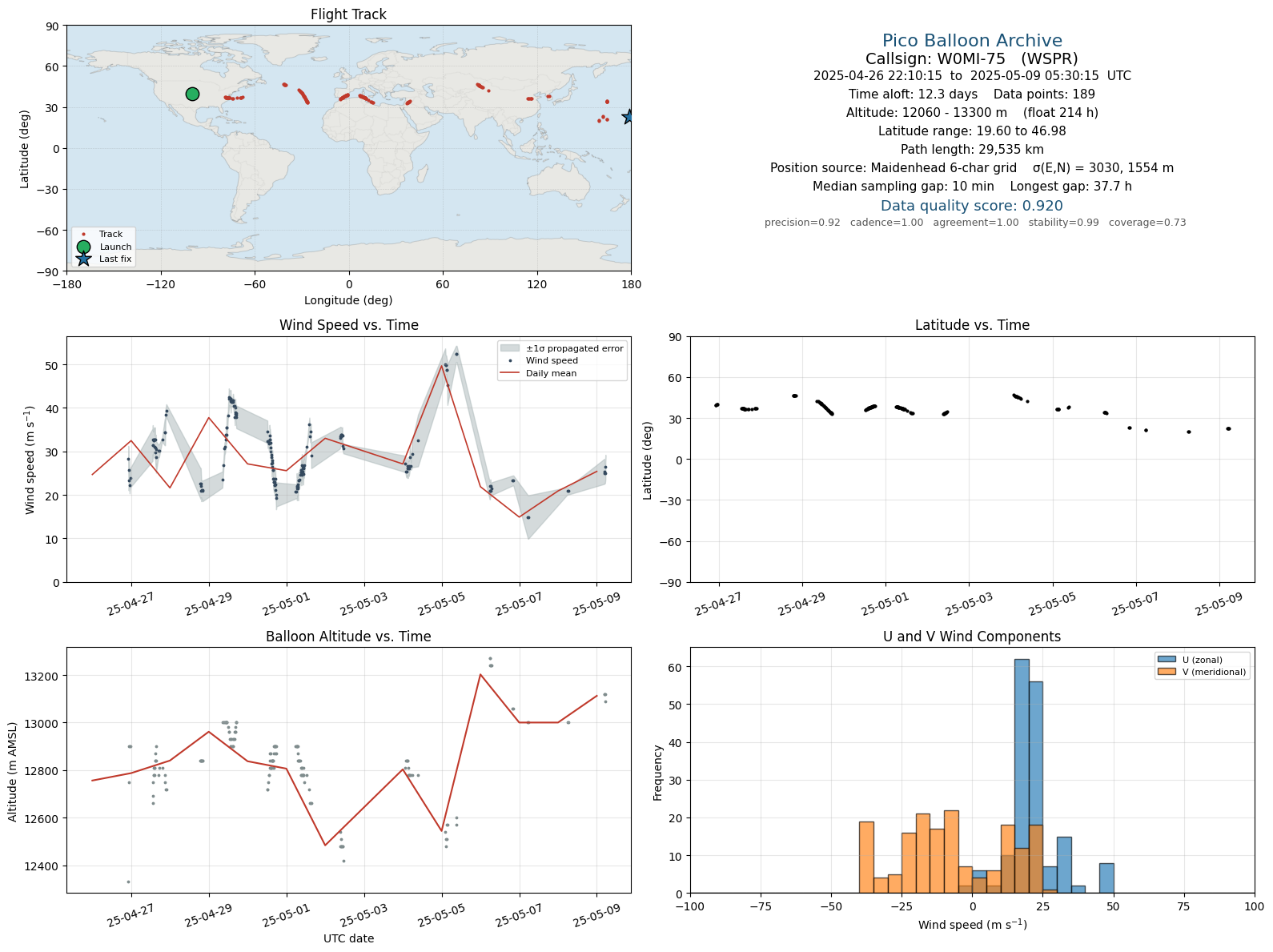The image size is (1273, 952).
Task: Click the "Position source: Maidenhead 6-char grid" line
Action: pyautogui.click(x=972, y=168)
